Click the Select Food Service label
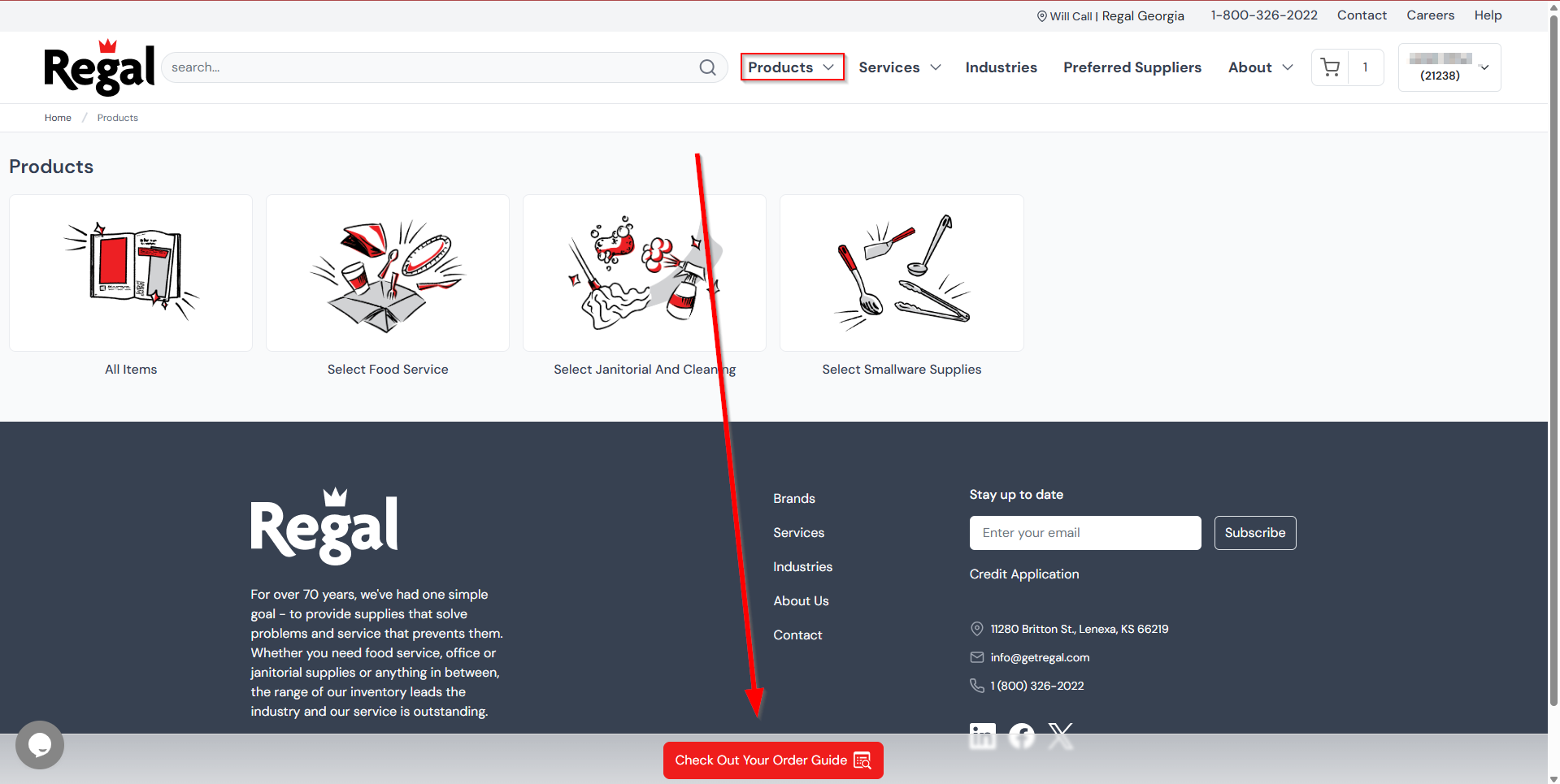The width and height of the screenshot is (1560, 784). 388,370
